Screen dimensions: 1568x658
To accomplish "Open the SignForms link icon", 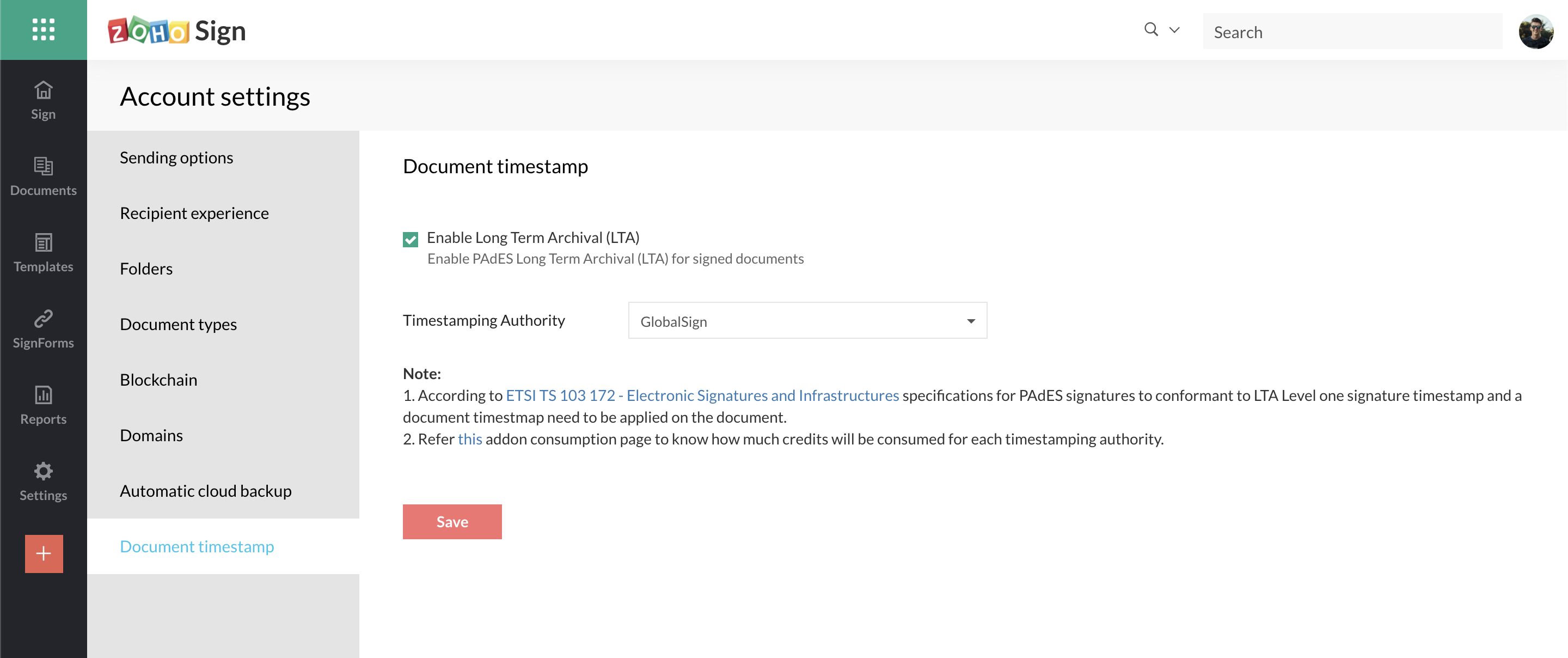I will click(x=43, y=319).
